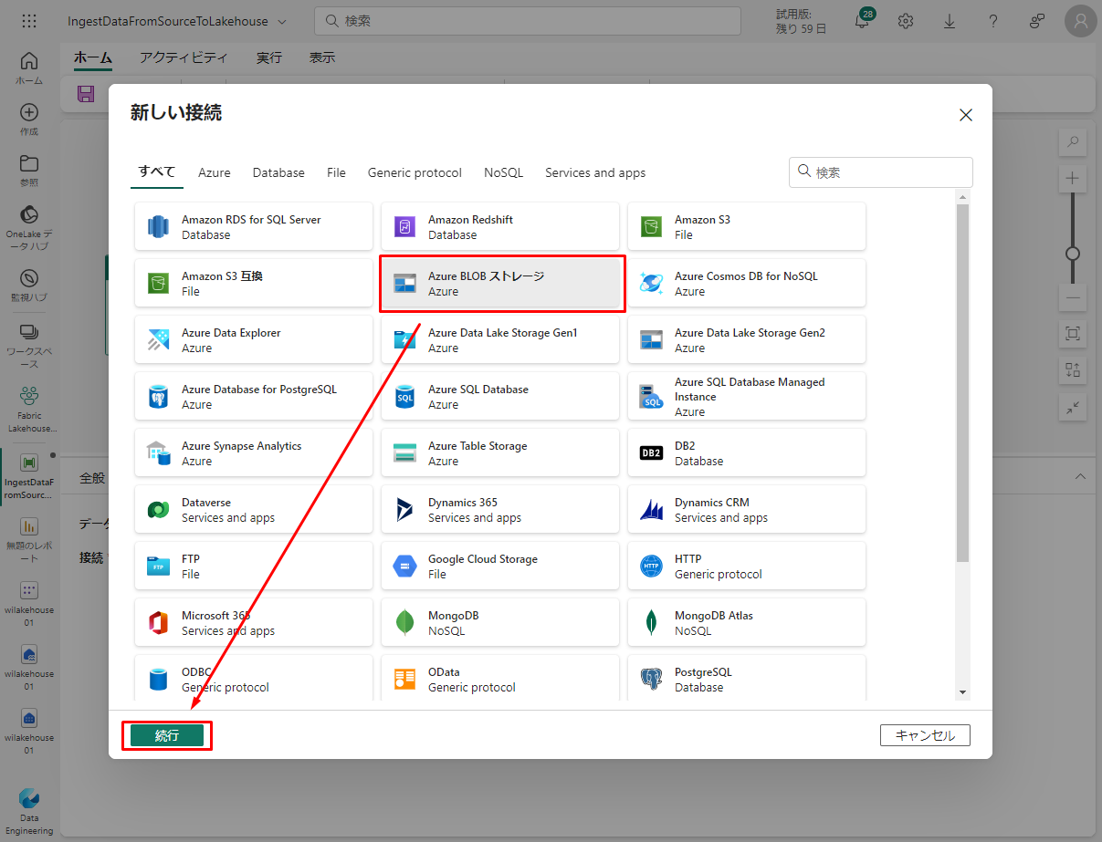Select Amazon S3 File connector
The image size is (1102, 842).
coord(746,227)
